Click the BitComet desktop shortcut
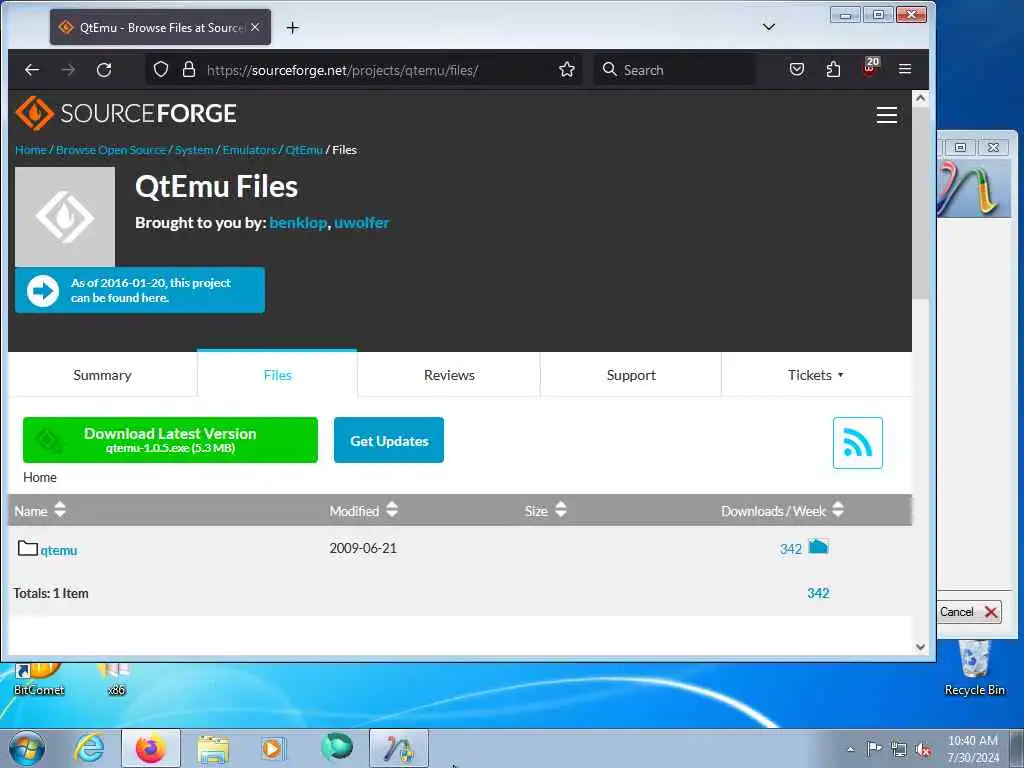This screenshot has height=768, width=1024. point(39,679)
